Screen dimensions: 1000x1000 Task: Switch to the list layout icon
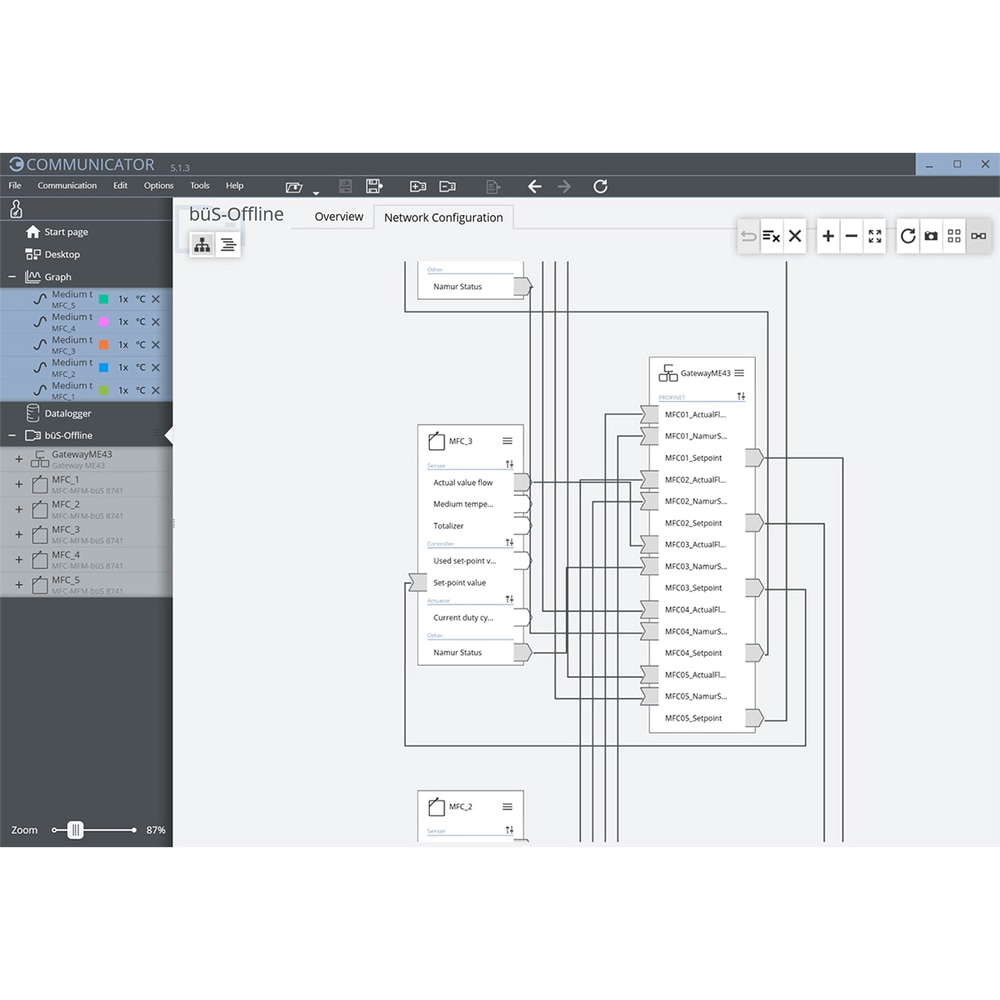click(228, 245)
